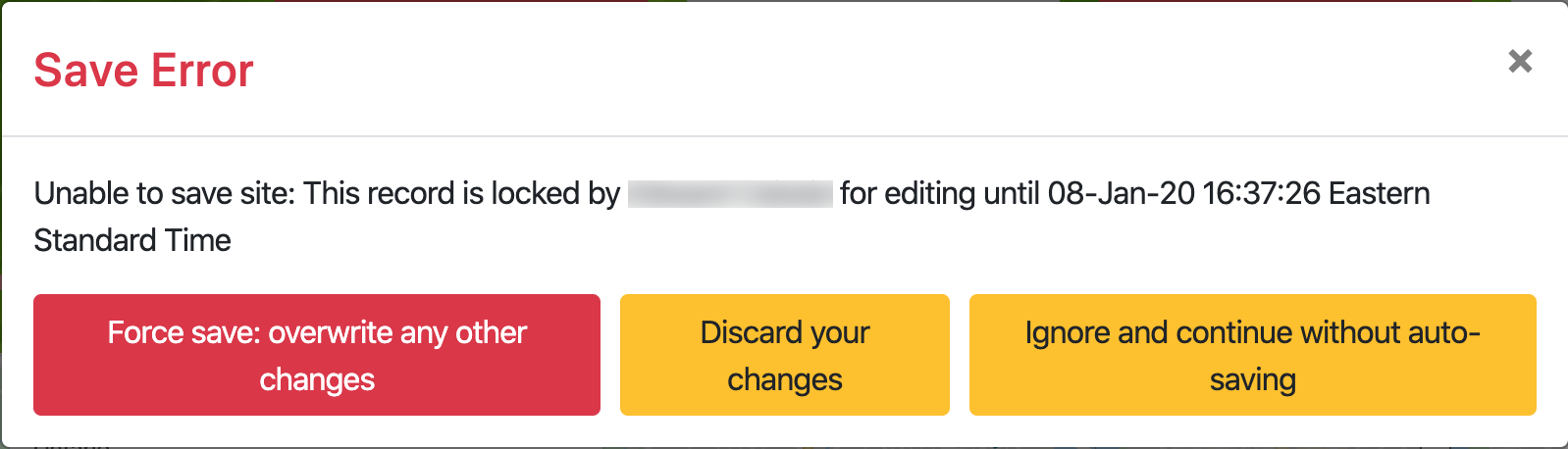Viewport: 1568px width, 449px height.
Task: Click the "Standard Time" text
Action: [132, 241]
